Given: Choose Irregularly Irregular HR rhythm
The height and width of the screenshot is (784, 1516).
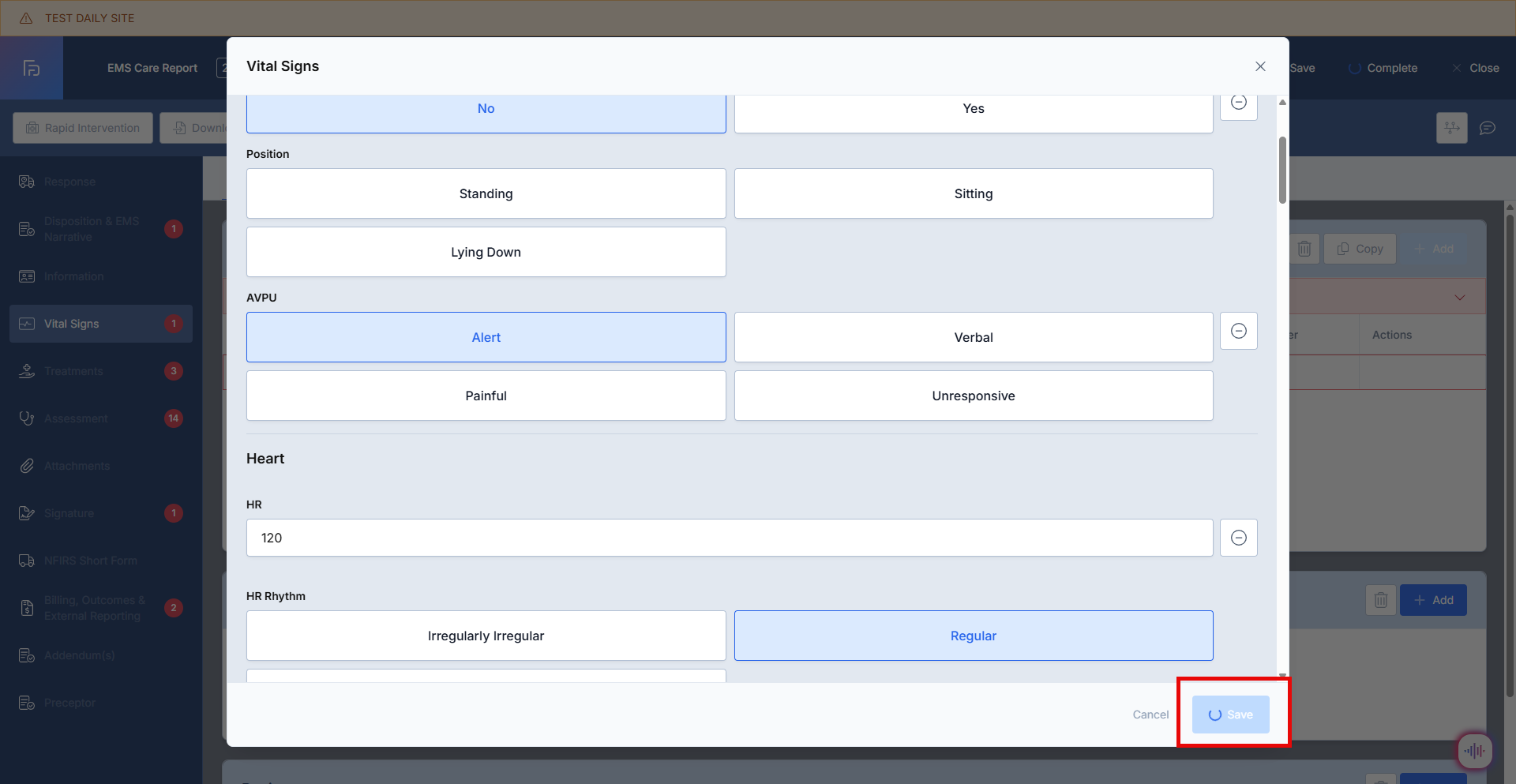Looking at the screenshot, I should tap(486, 636).
